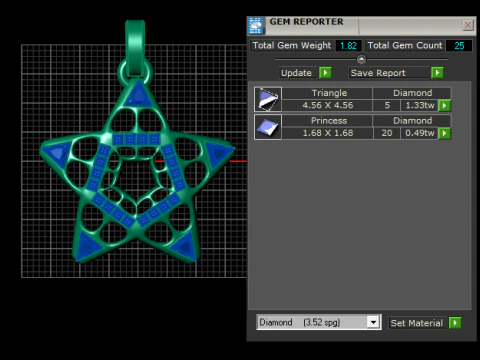Collapse the panel using round arrow handle
The image size is (480, 360).
[x=361, y=59]
